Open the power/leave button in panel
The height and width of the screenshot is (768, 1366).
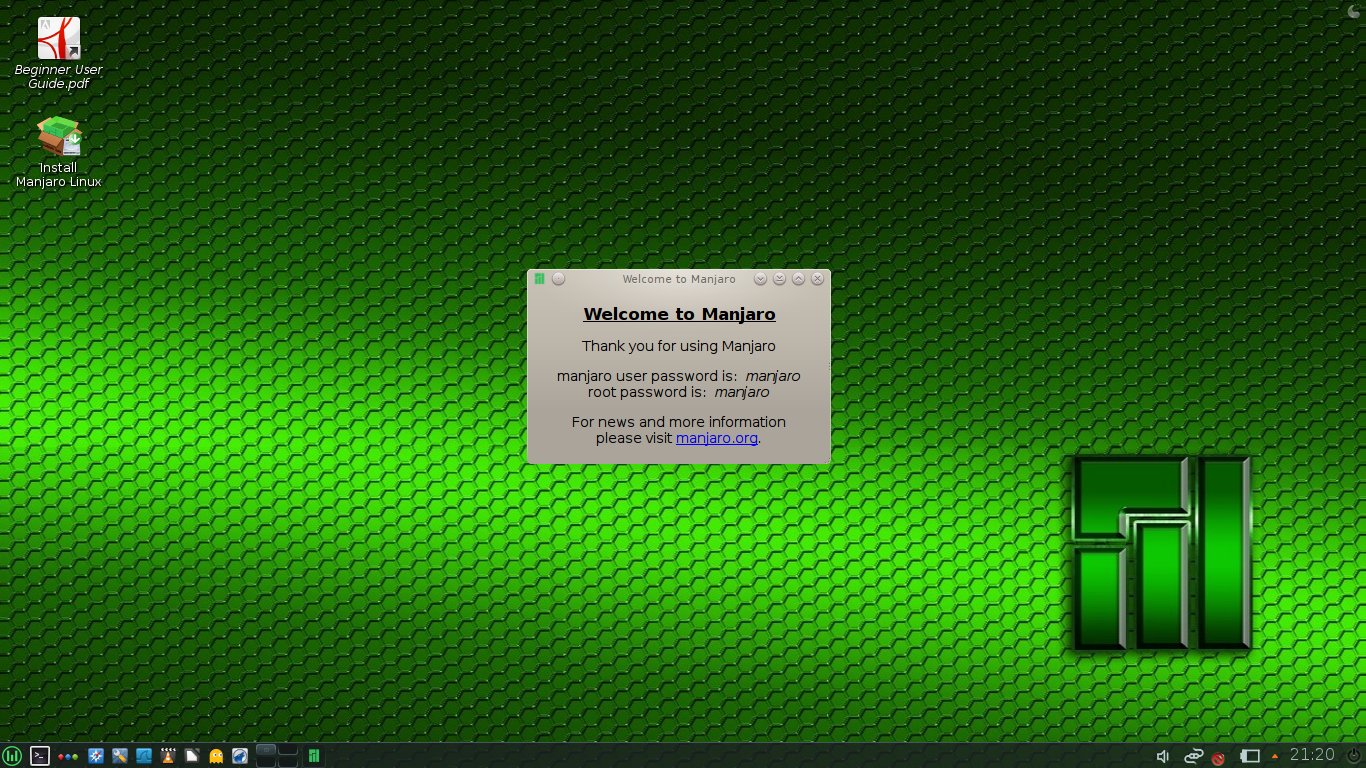click(x=1354, y=756)
